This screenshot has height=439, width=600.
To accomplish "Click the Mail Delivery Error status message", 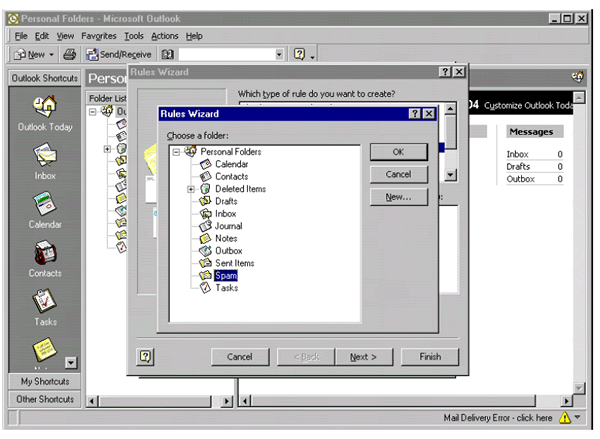I will [x=498, y=418].
